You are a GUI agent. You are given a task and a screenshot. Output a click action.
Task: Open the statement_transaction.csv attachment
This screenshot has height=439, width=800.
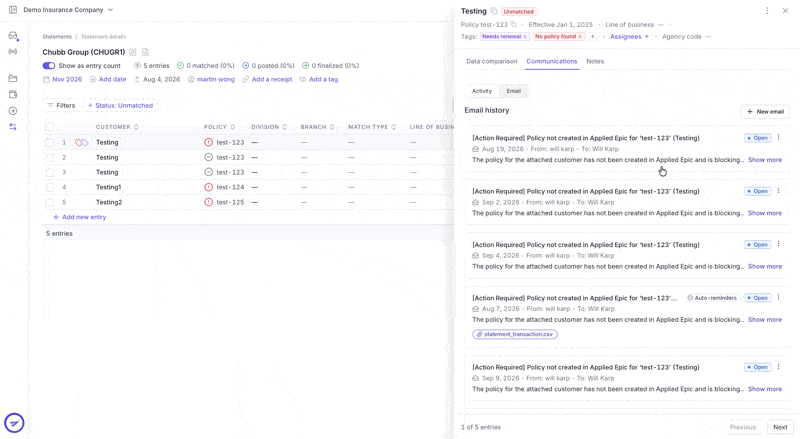click(x=515, y=334)
